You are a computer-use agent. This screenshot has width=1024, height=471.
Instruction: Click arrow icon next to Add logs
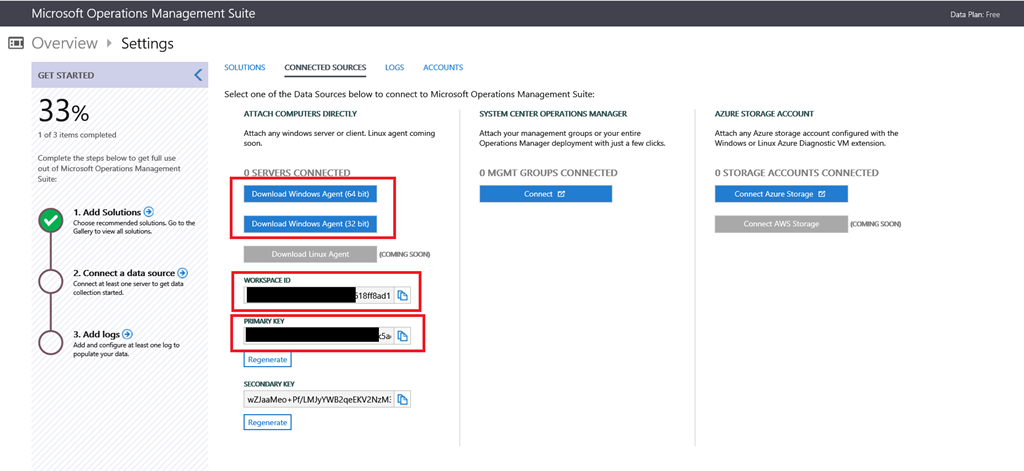[x=127, y=334]
